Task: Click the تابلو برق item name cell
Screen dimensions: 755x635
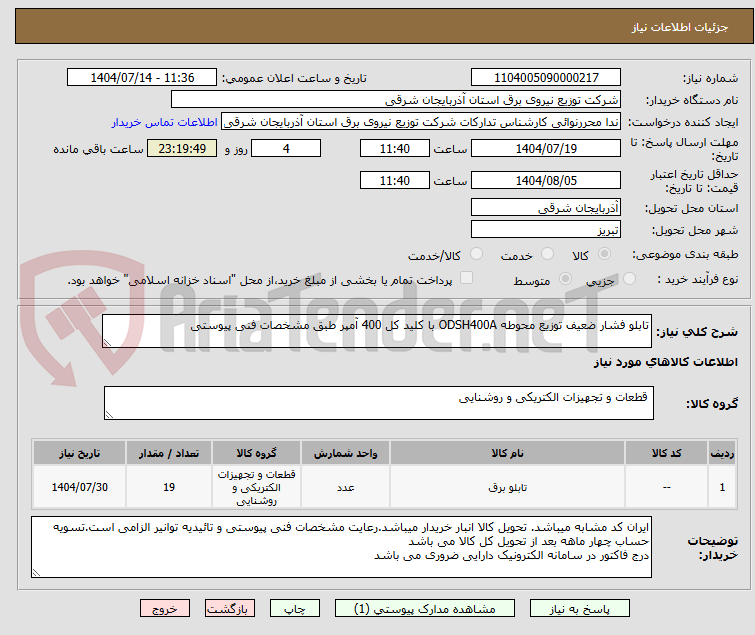Action: [508, 487]
